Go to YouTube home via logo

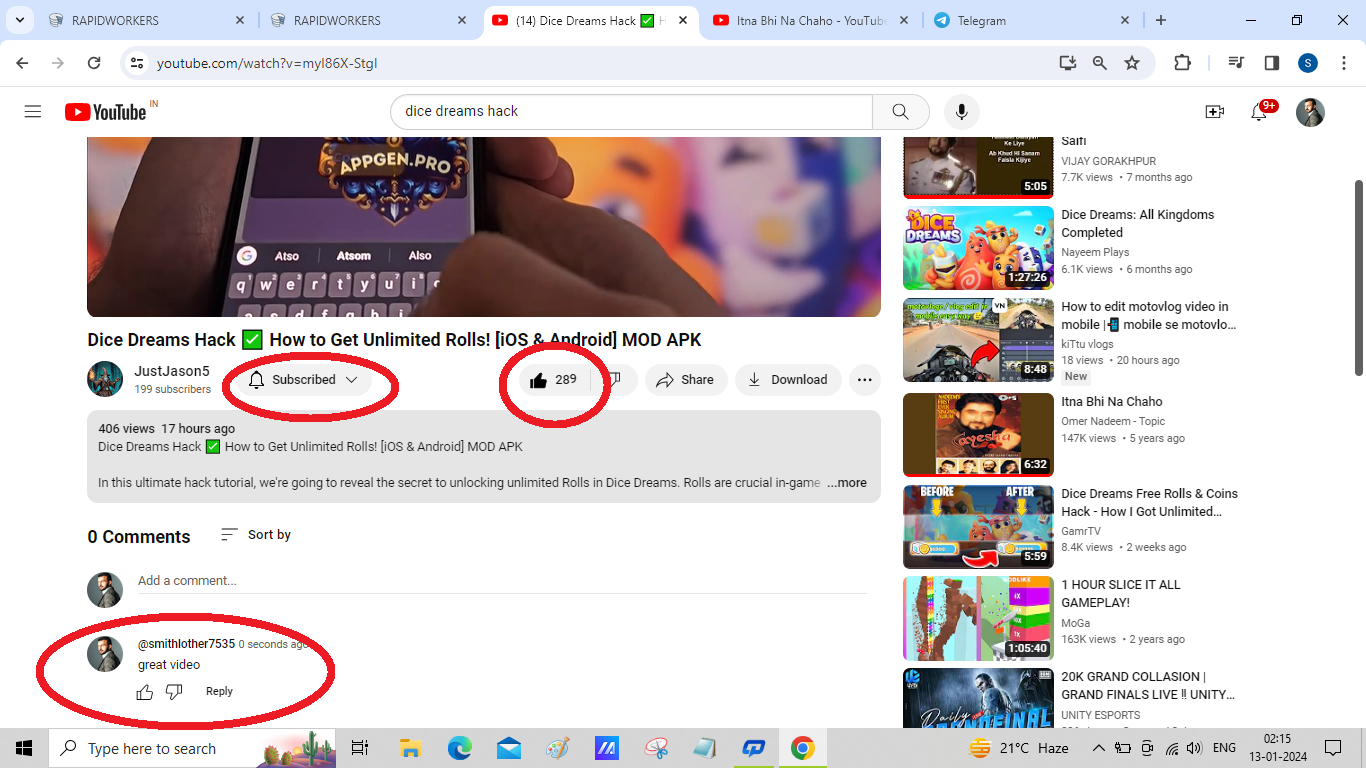(106, 112)
